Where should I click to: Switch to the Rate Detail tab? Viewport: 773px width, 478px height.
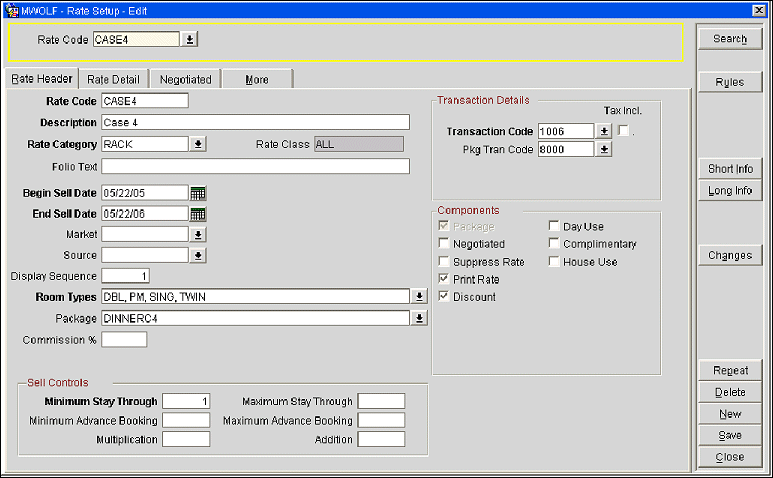click(114, 79)
